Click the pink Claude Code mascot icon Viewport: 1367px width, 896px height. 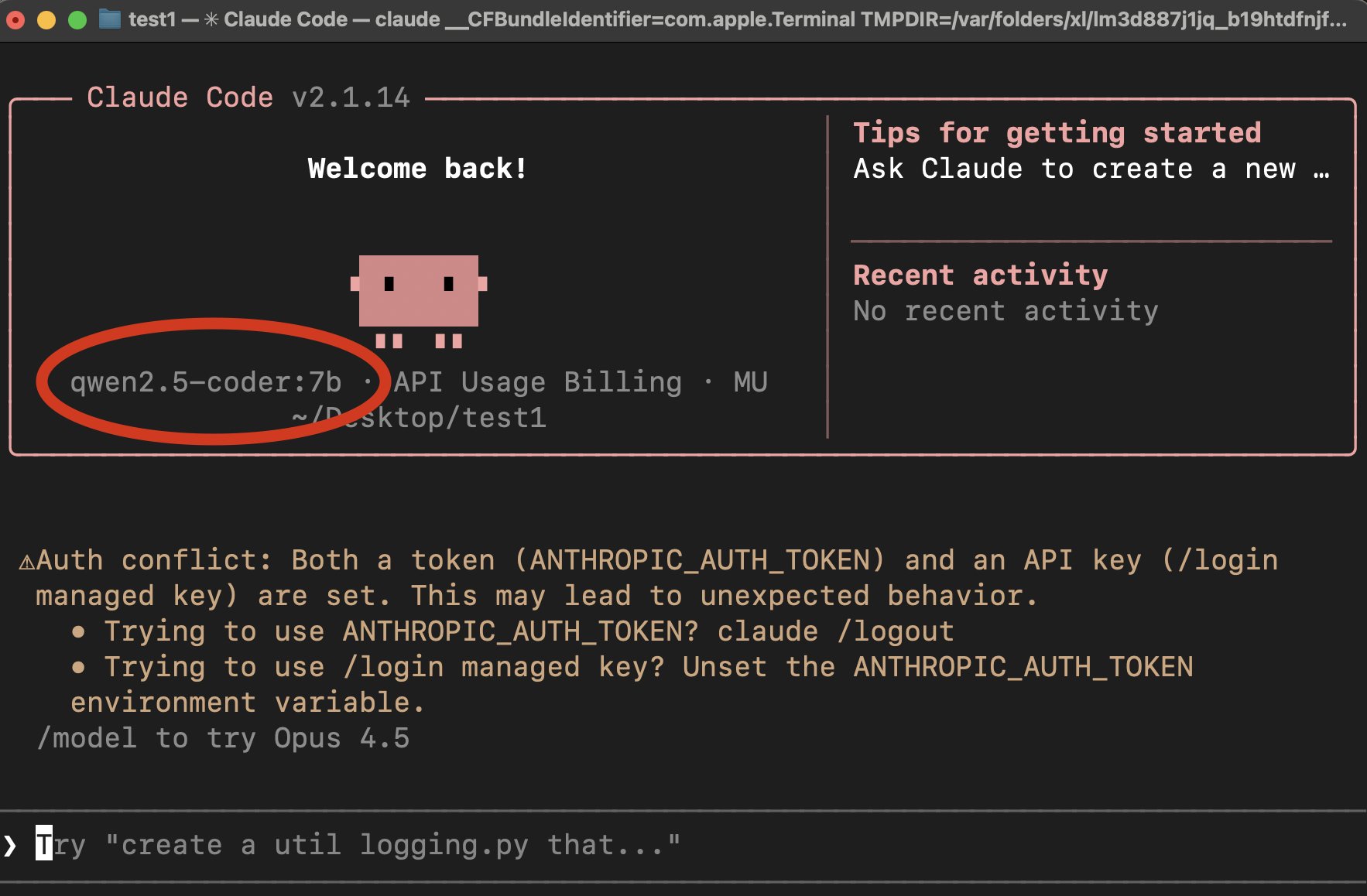418,301
